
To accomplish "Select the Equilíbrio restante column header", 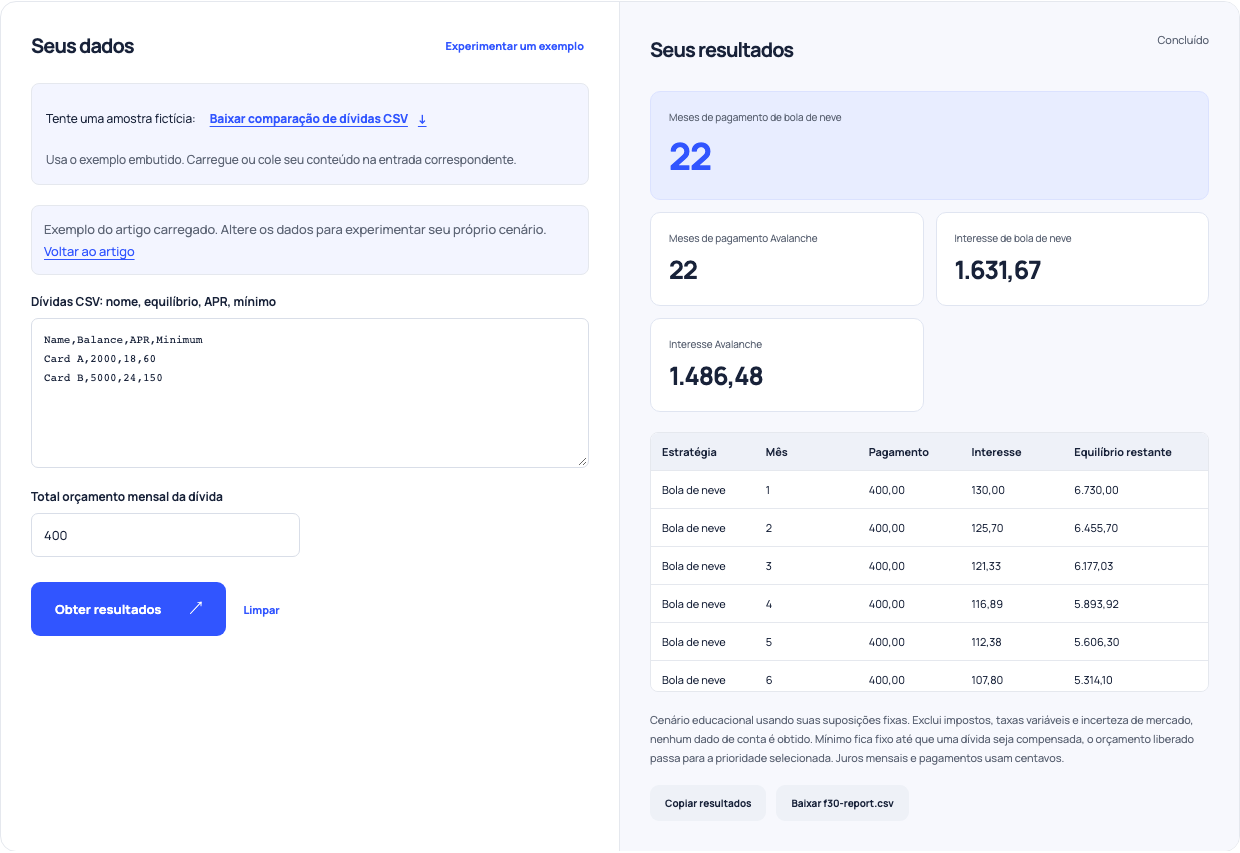I will 1123,452.
